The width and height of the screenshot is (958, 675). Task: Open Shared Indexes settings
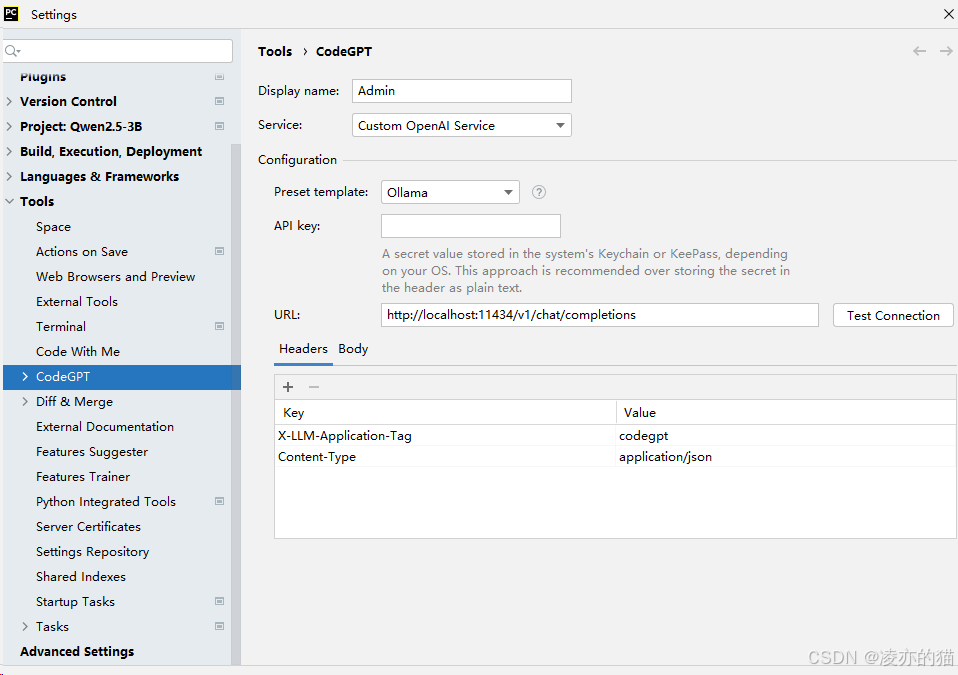(x=81, y=577)
